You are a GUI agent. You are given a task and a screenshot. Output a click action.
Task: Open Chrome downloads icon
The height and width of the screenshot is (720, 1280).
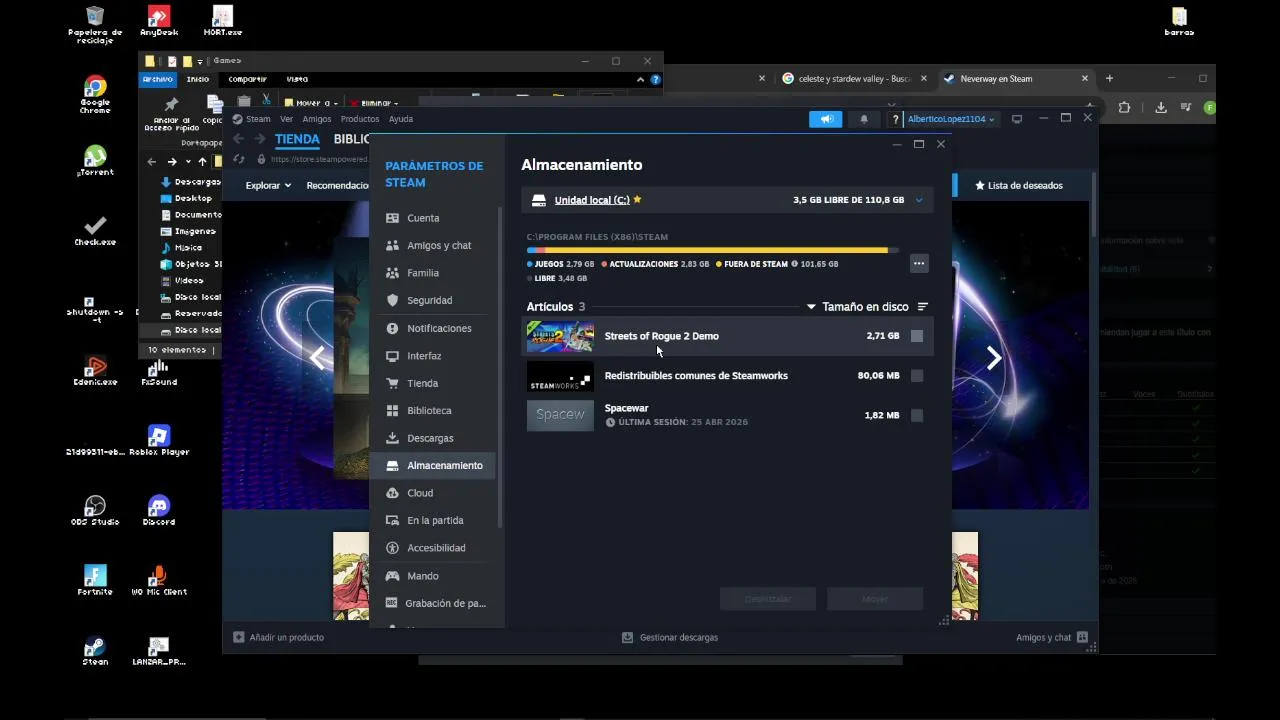1161,107
